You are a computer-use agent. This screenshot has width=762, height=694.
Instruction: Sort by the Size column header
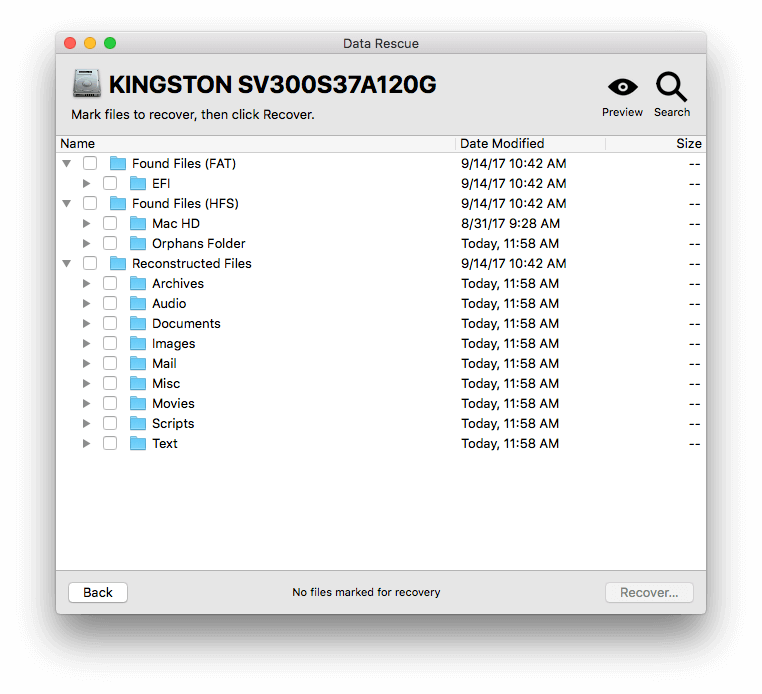(656, 143)
